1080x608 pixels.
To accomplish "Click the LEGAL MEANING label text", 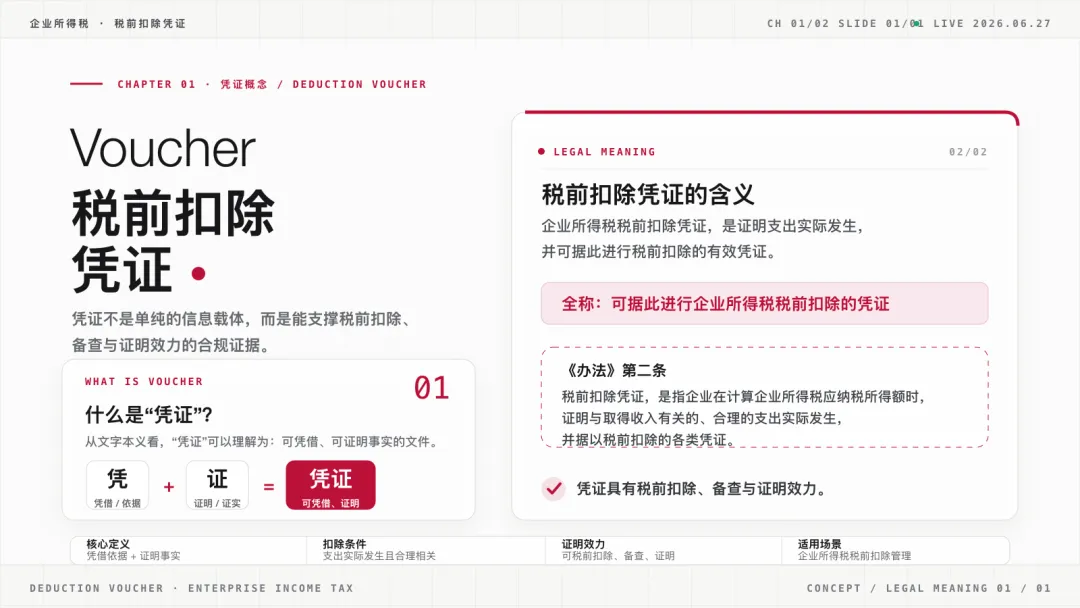I will 604,151.
